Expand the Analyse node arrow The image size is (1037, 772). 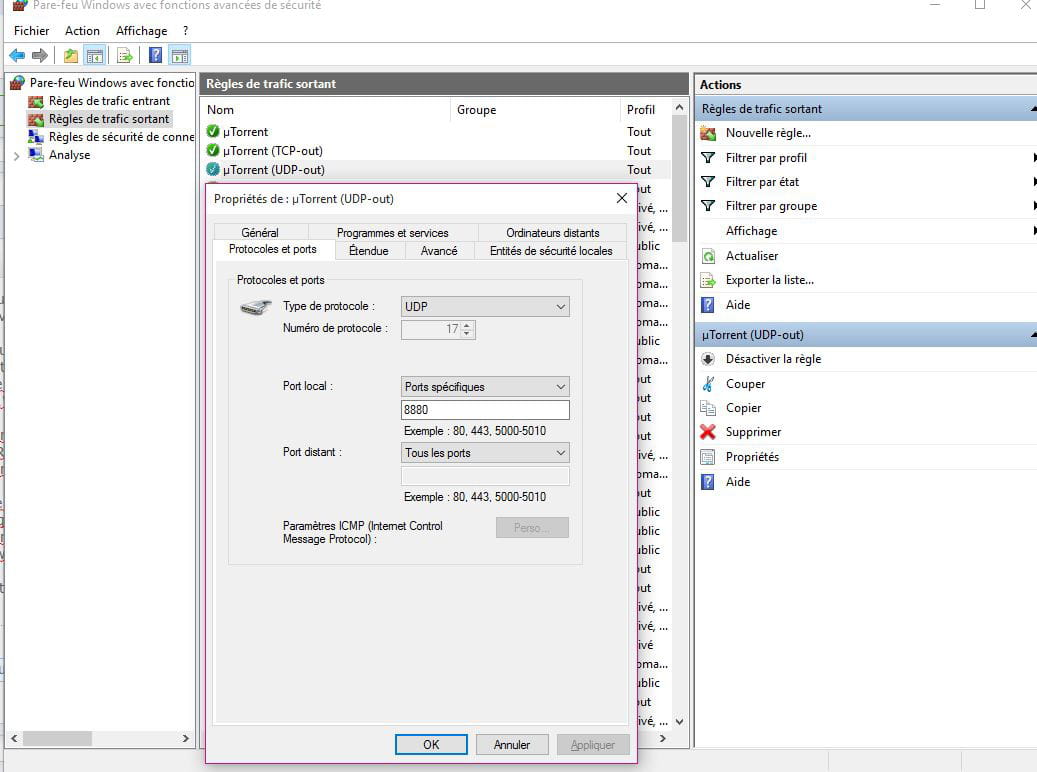[x=17, y=156]
